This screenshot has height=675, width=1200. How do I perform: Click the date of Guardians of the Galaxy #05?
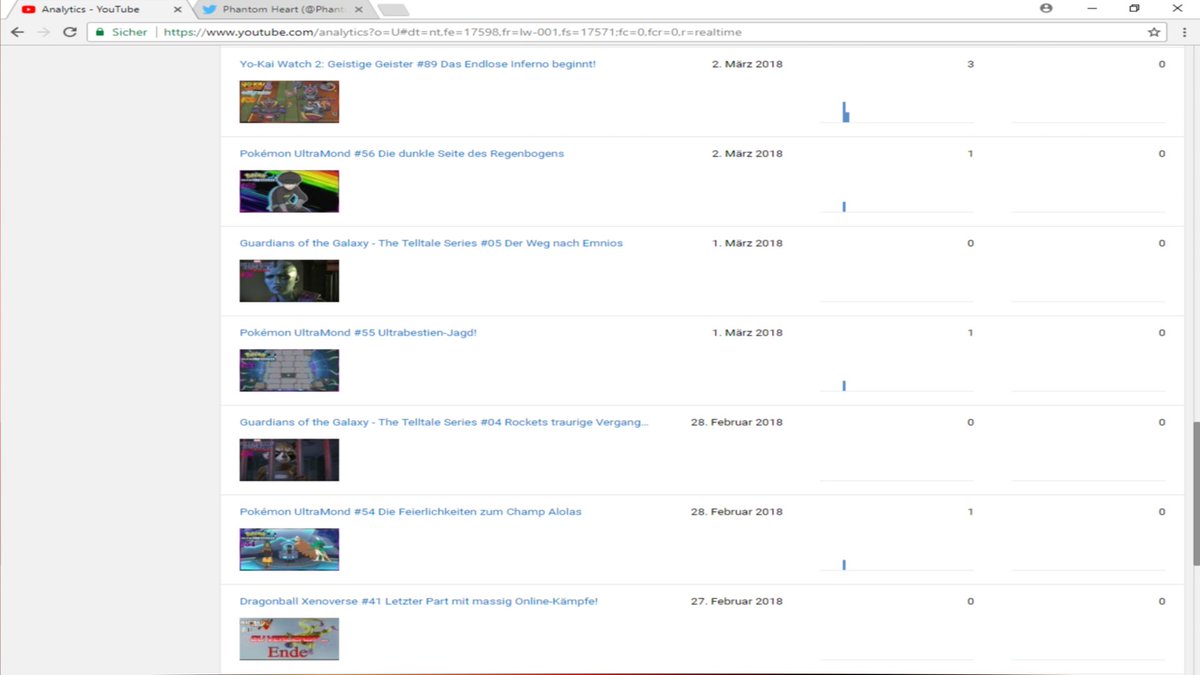[747, 243]
